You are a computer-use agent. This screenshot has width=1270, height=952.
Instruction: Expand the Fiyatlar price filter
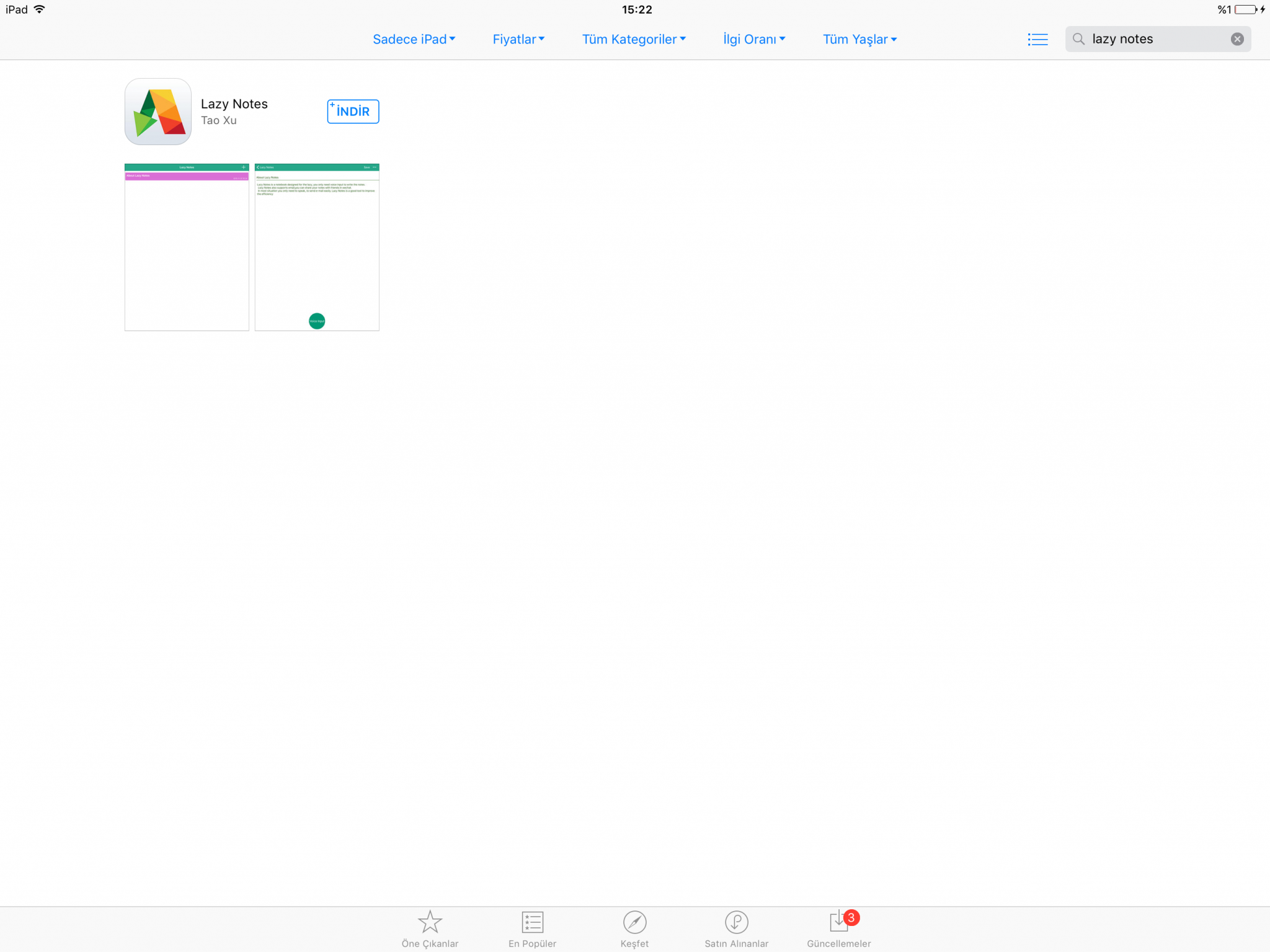point(518,39)
